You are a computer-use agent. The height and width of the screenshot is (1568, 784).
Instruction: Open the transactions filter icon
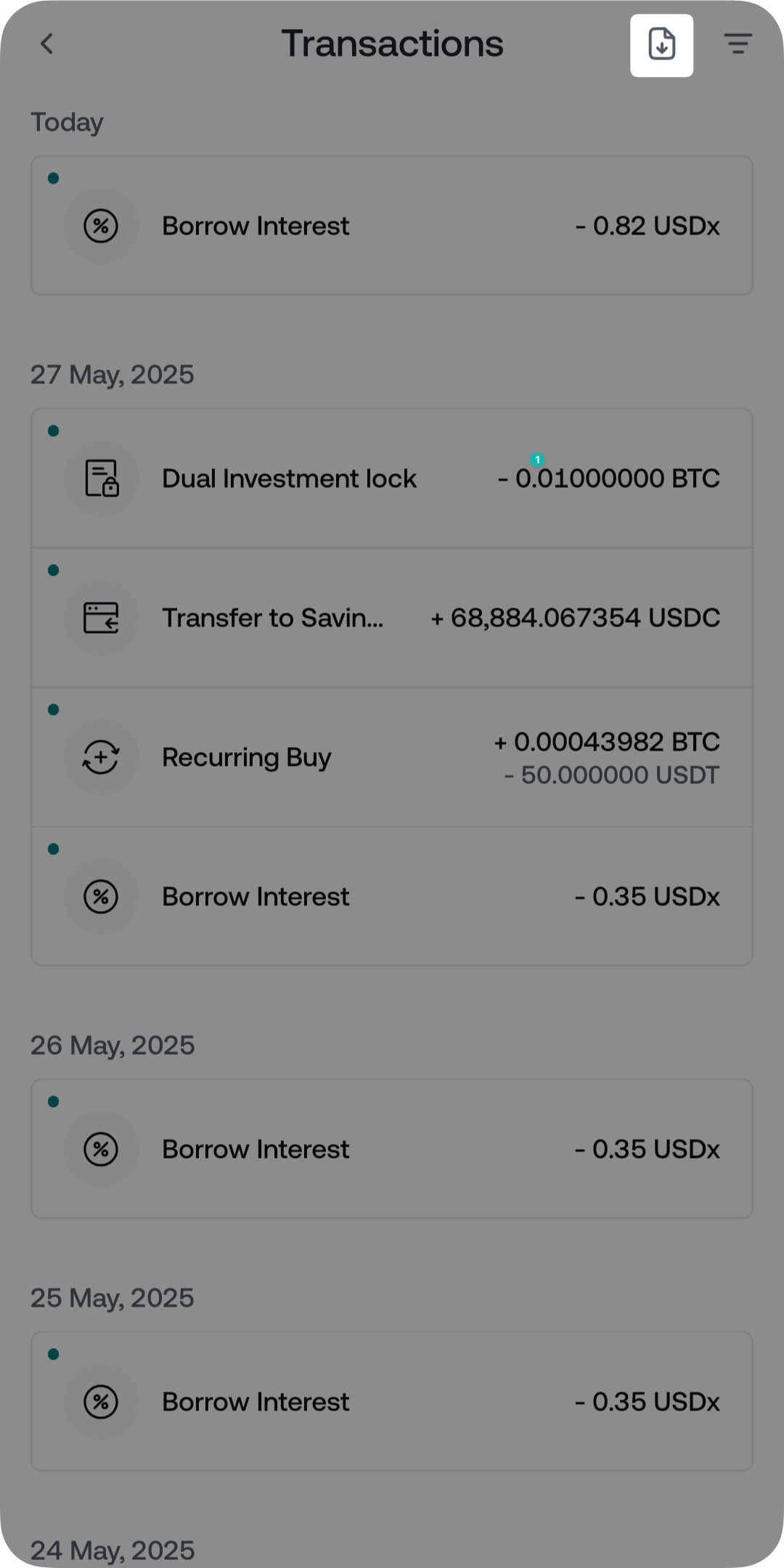[x=738, y=44]
